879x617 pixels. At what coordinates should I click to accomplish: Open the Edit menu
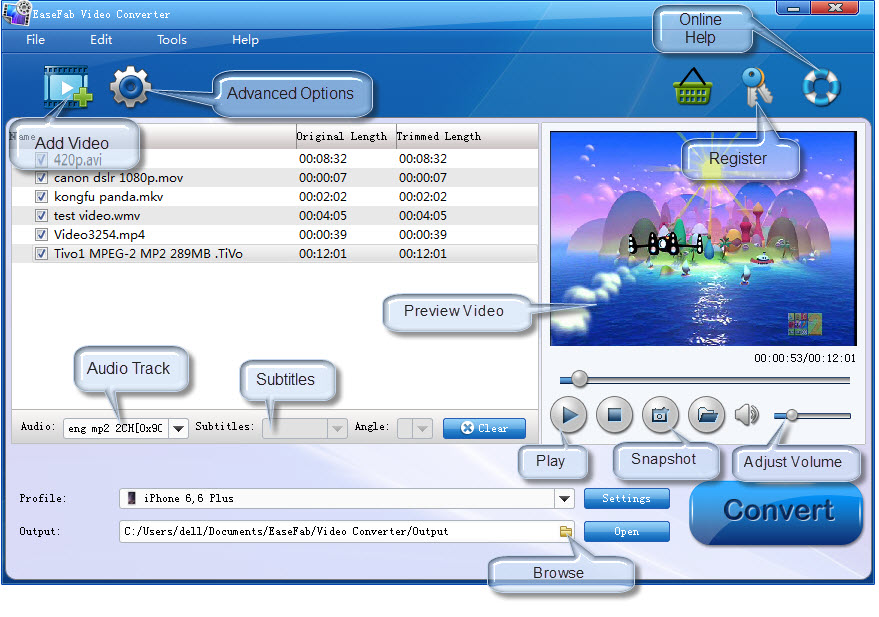pos(101,40)
